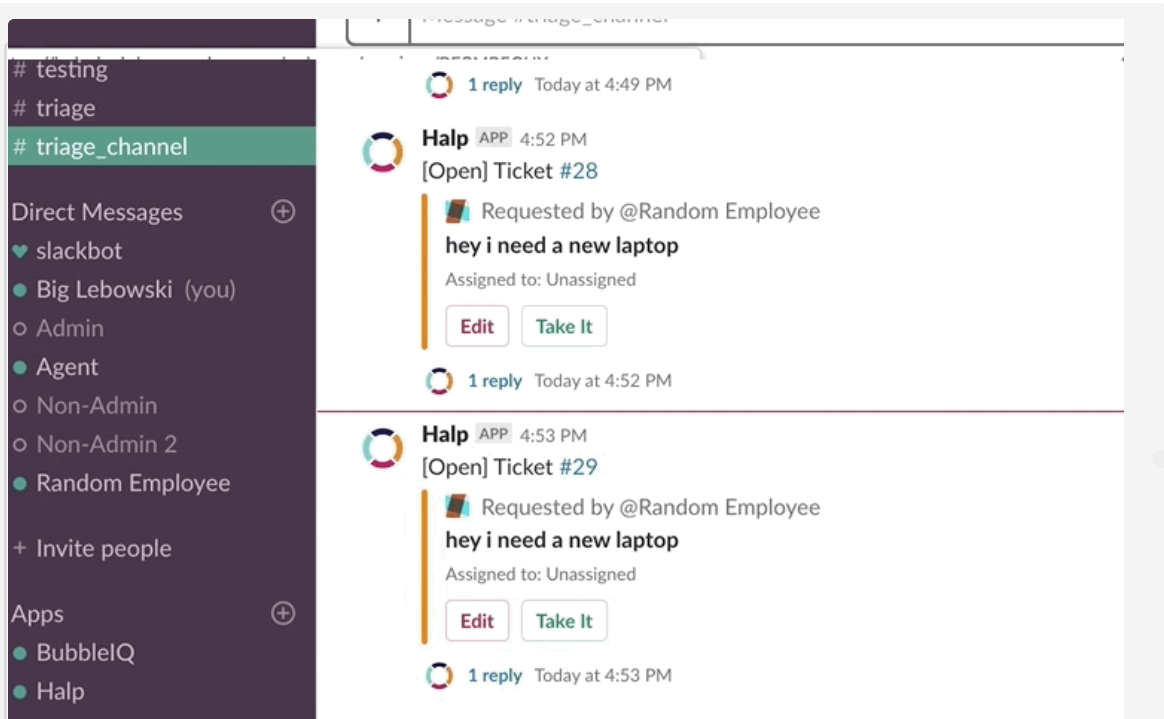1164x719 pixels.
Task: View the 1 reply thread from 4:49 PM
Action: tap(494, 85)
